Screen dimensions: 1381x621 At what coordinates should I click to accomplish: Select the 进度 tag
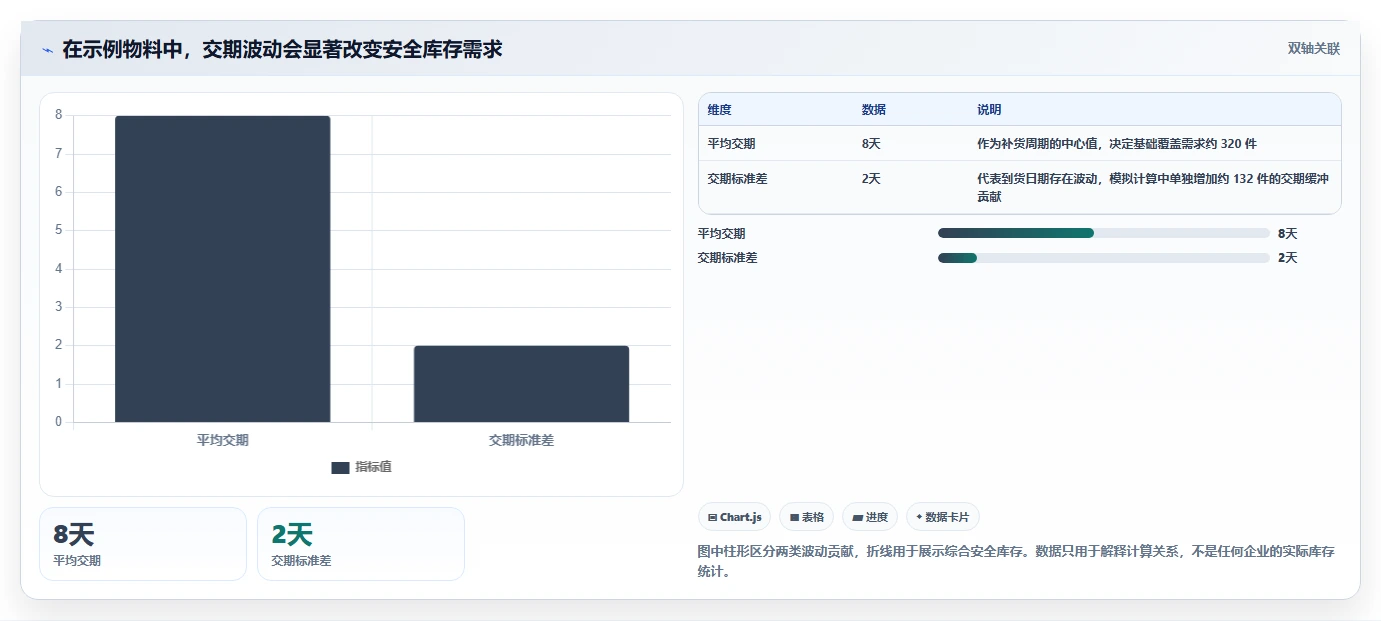pyautogui.click(x=870, y=517)
